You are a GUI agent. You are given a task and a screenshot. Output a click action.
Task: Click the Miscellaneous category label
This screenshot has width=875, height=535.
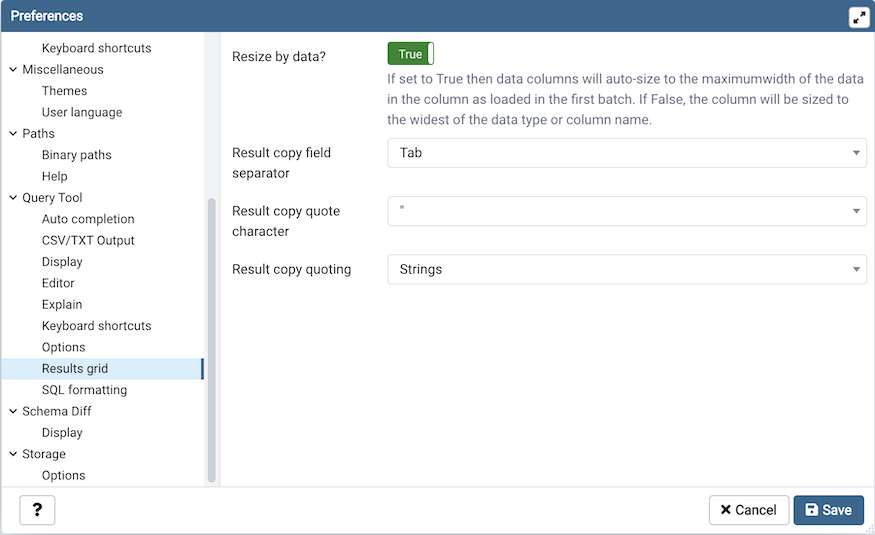point(63,70)
